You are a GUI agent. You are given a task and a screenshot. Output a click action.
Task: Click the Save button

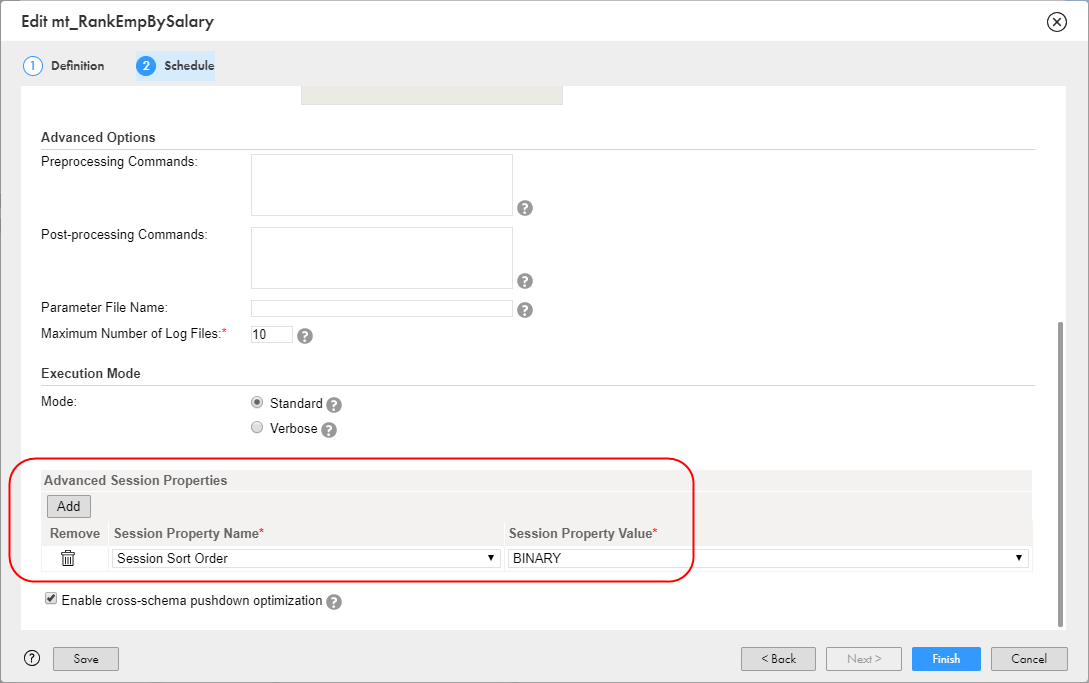point(86,659)
